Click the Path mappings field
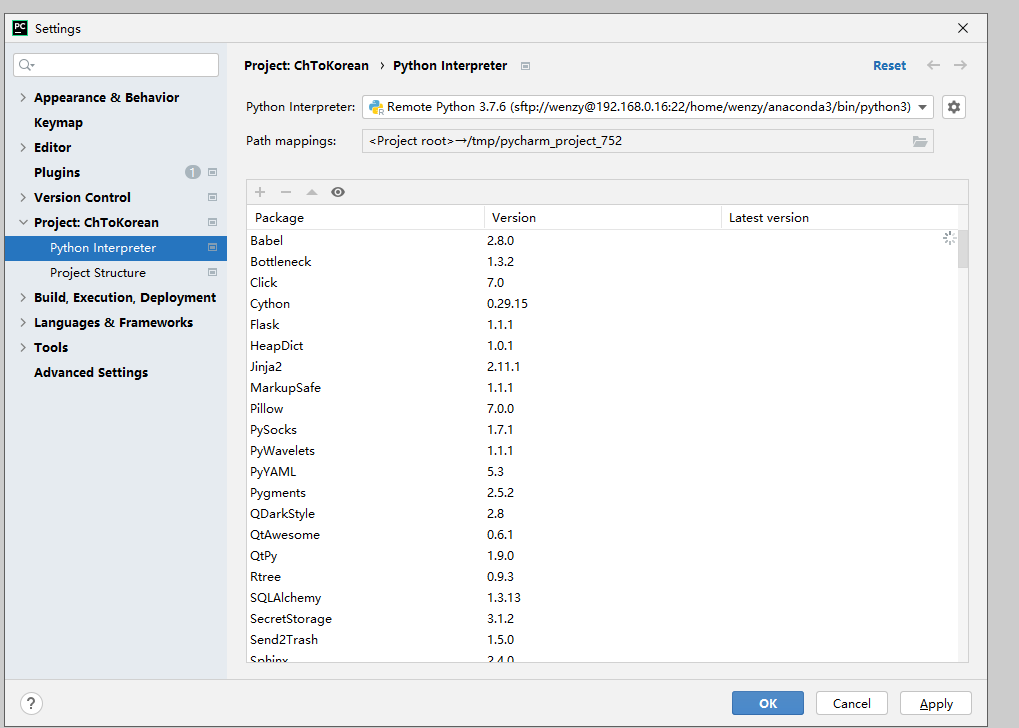 point(647,141)
